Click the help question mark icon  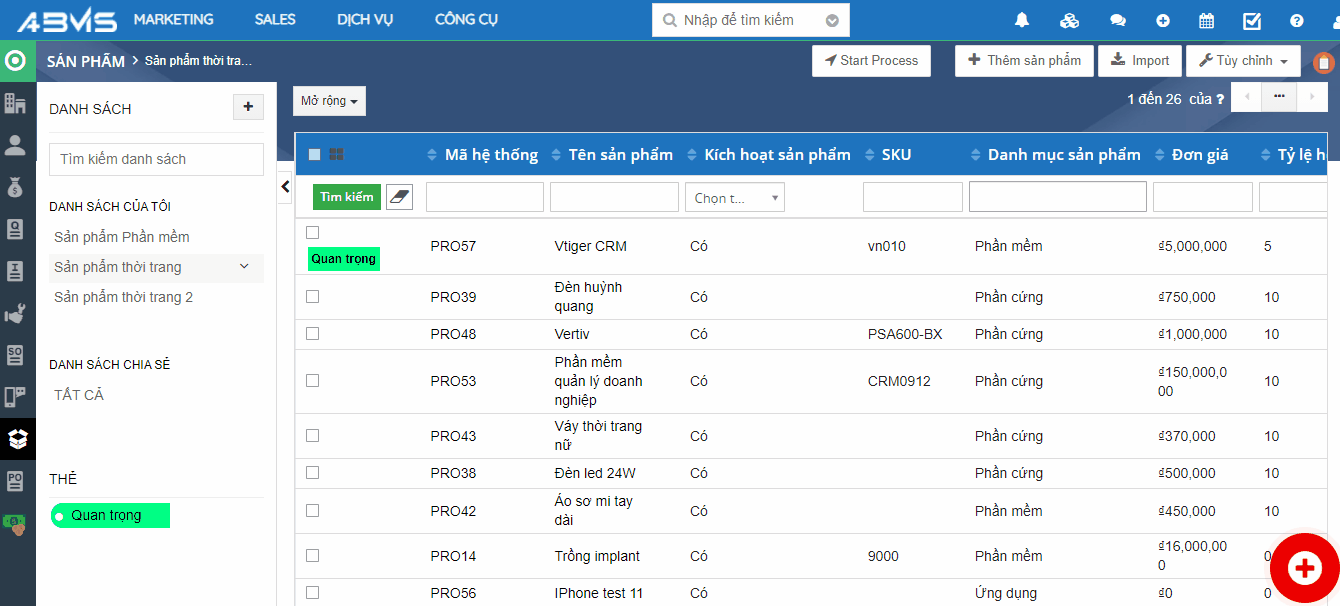1297,20
